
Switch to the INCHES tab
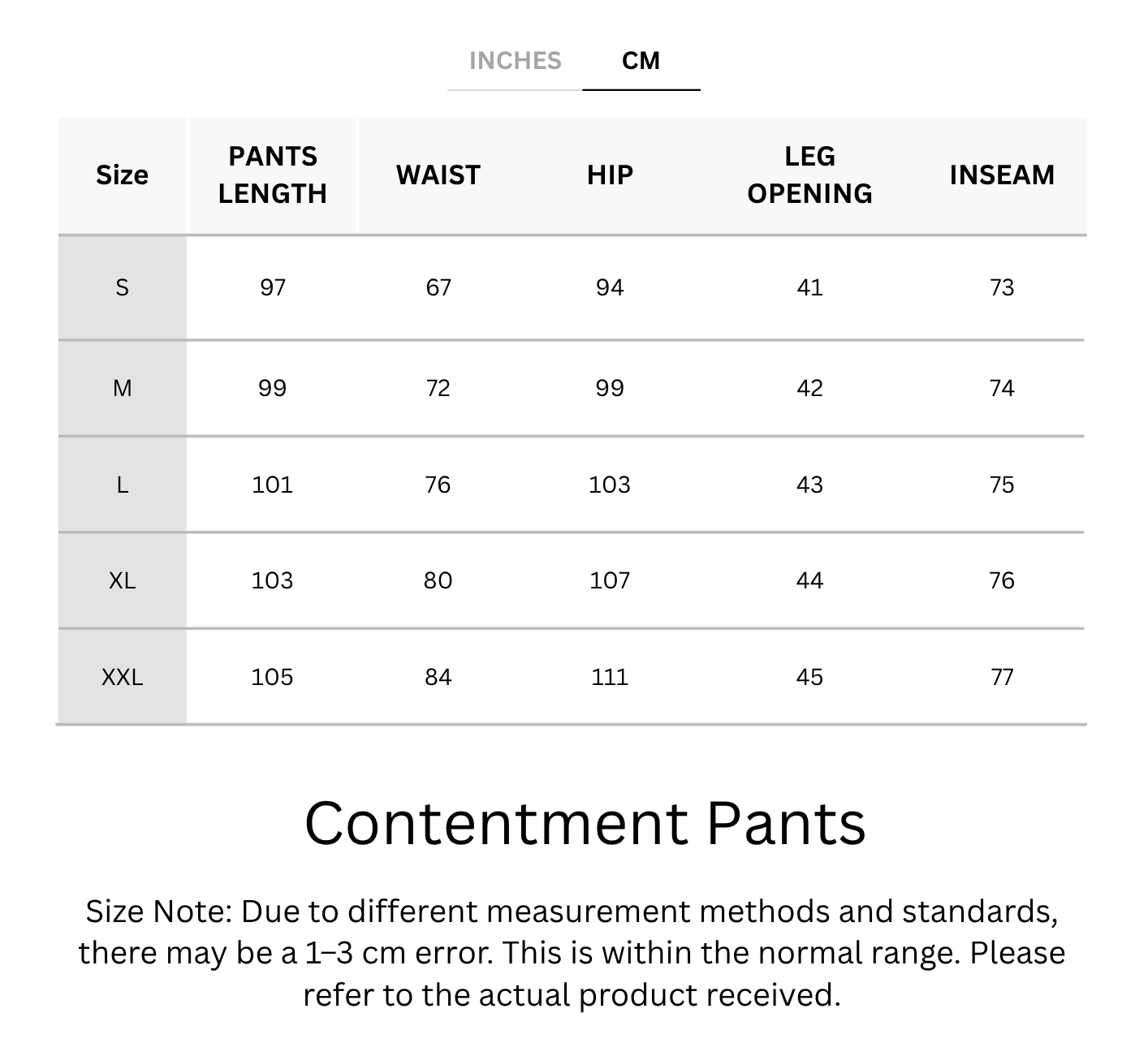click(x=515, y=61)
